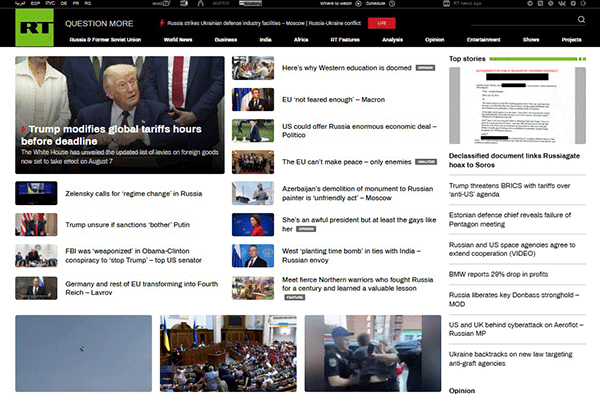The width and height of the screenshot is (600, 395).
Task: Click the RT green logo
Action: point(34,28)
